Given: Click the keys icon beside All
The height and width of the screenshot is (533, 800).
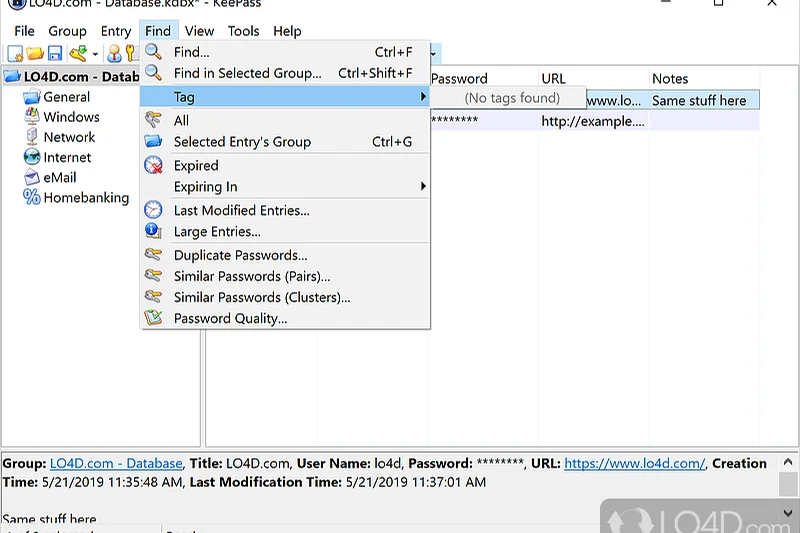Looking at the screenshot, I should [153, 120].
